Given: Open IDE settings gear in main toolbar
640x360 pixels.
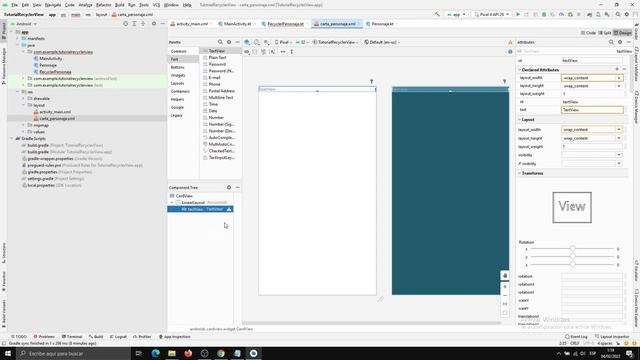Looking at the screenshot, I should [x=627, y=14].
